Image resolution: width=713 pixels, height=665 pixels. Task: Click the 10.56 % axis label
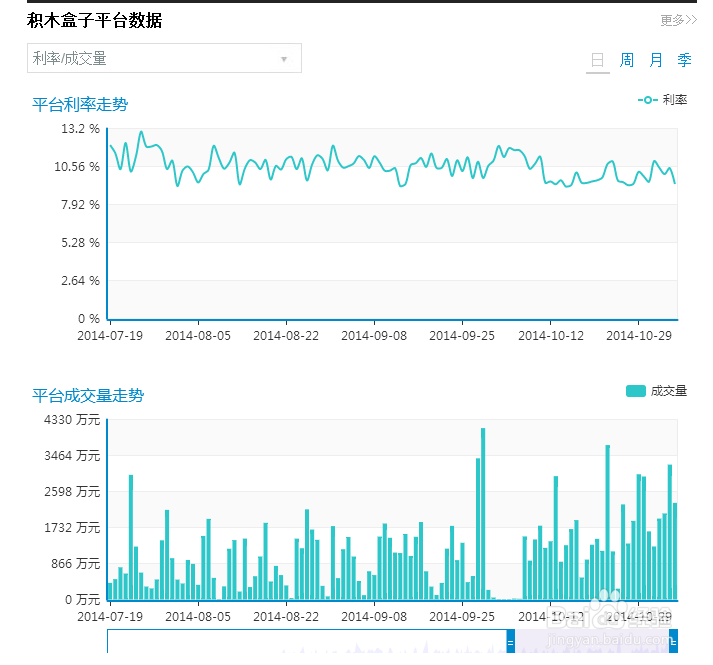tap(77, 166)
